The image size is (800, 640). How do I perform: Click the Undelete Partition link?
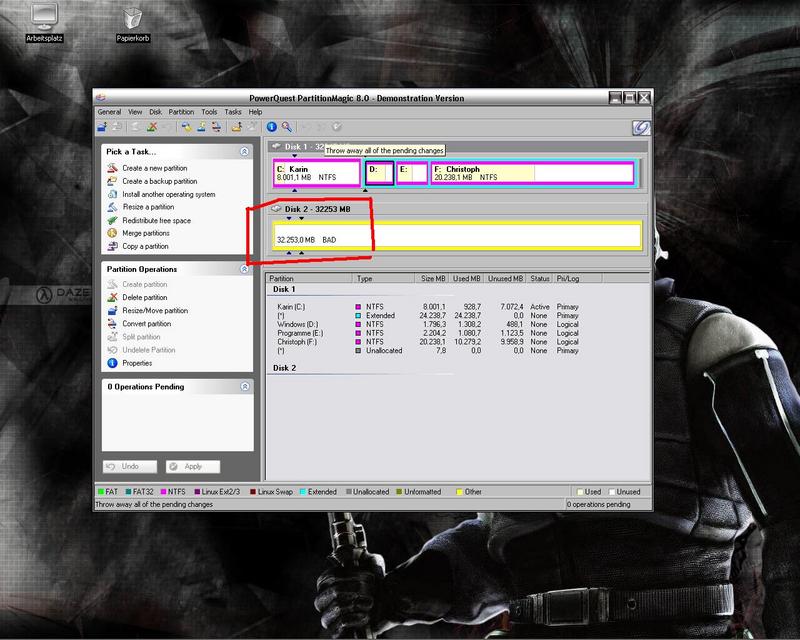point(148,350)
